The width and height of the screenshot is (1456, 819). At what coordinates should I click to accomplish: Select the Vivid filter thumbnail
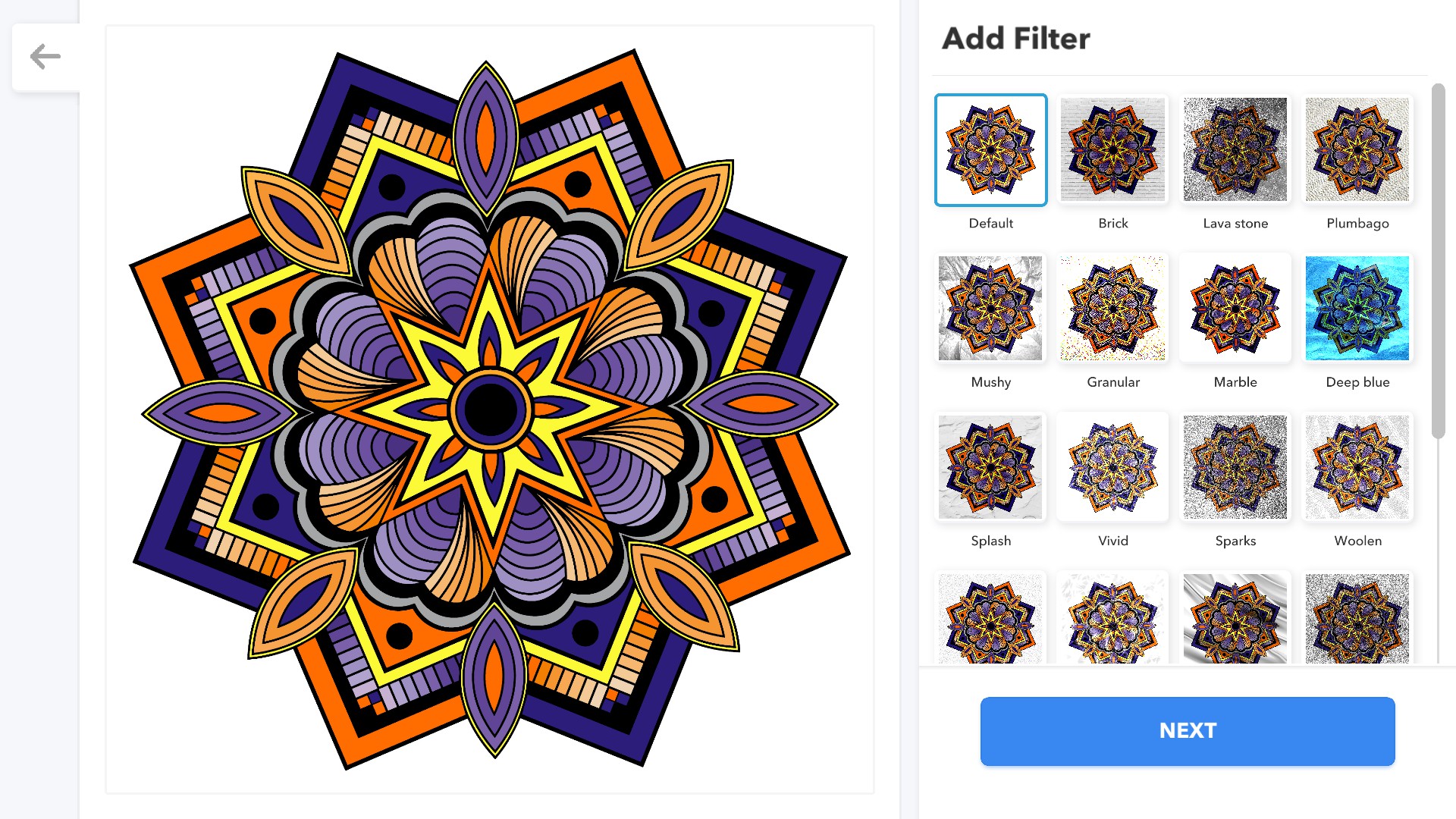[x=1112, y=467]
